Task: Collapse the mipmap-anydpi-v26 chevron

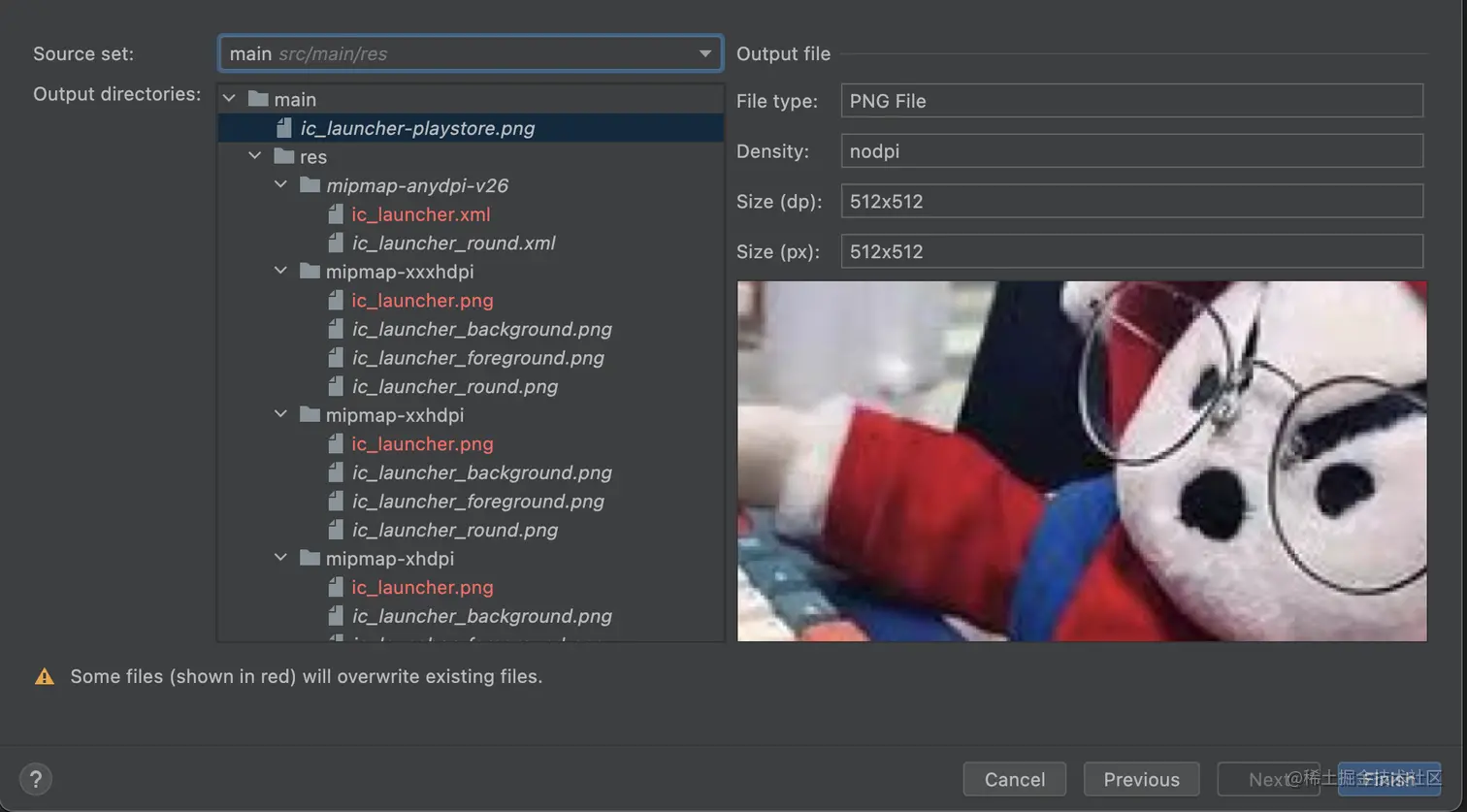Action: (281, 184)
